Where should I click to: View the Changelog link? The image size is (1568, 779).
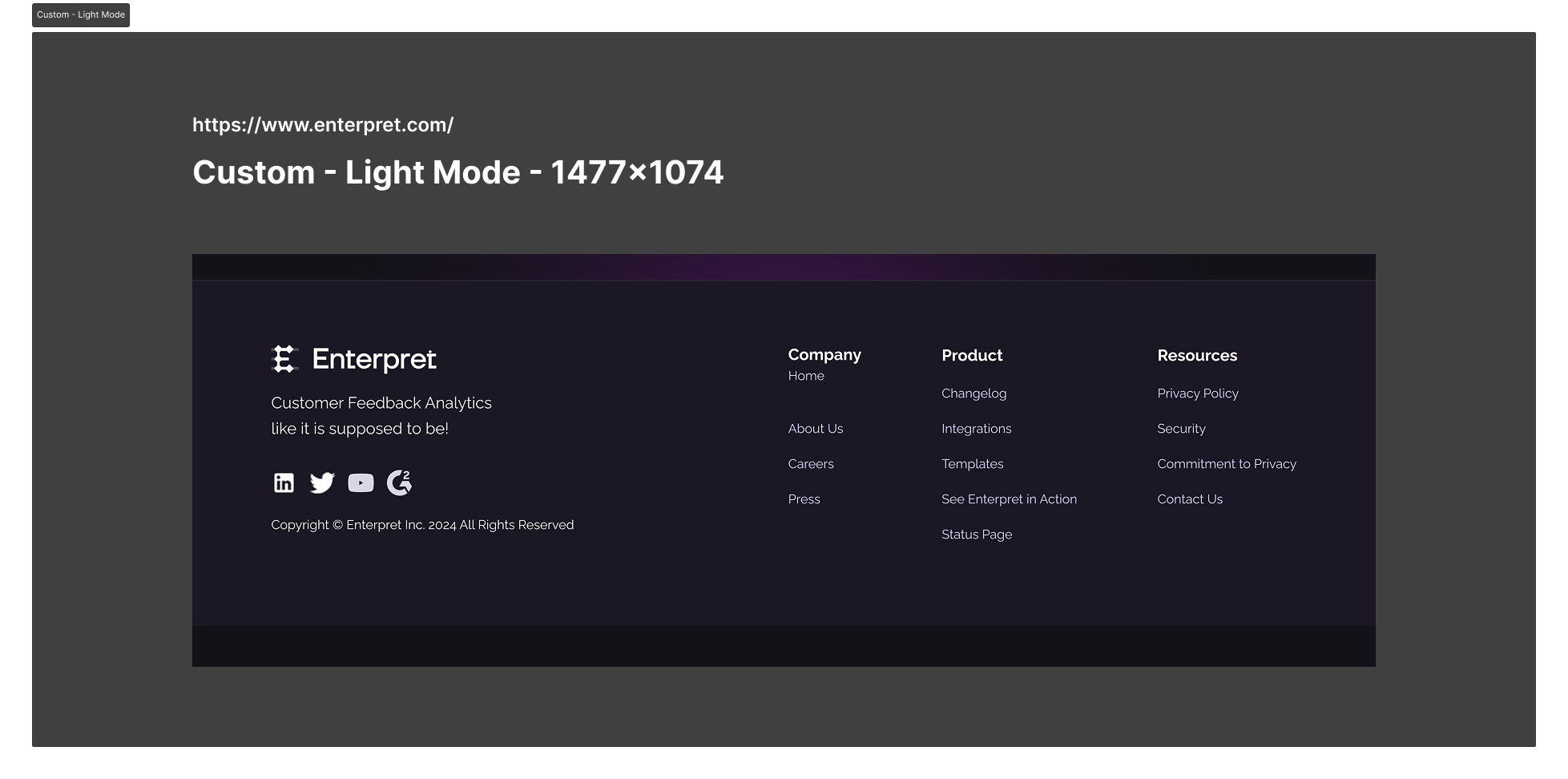click(973, 394)
